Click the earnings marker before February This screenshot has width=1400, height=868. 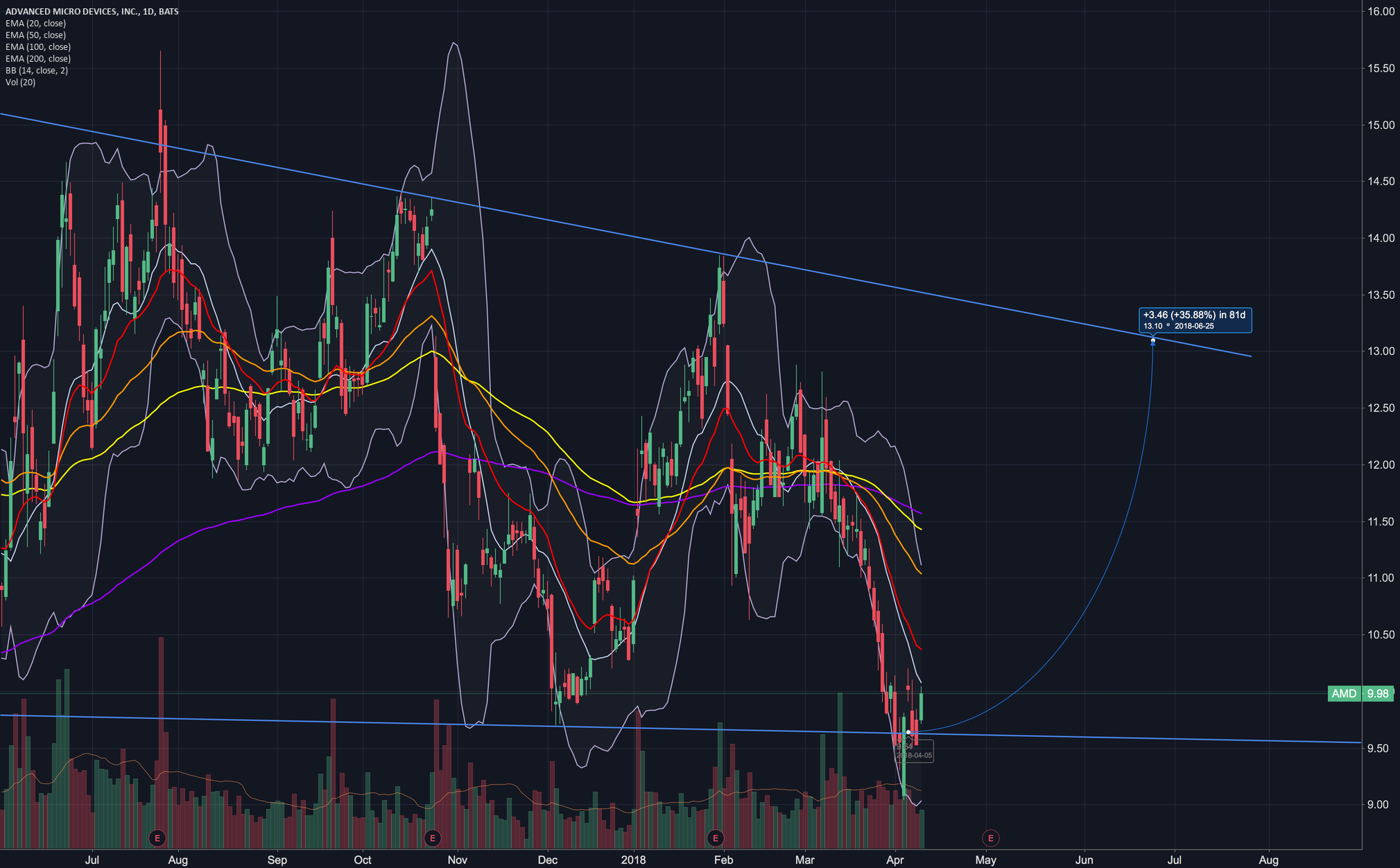point(715,838)
